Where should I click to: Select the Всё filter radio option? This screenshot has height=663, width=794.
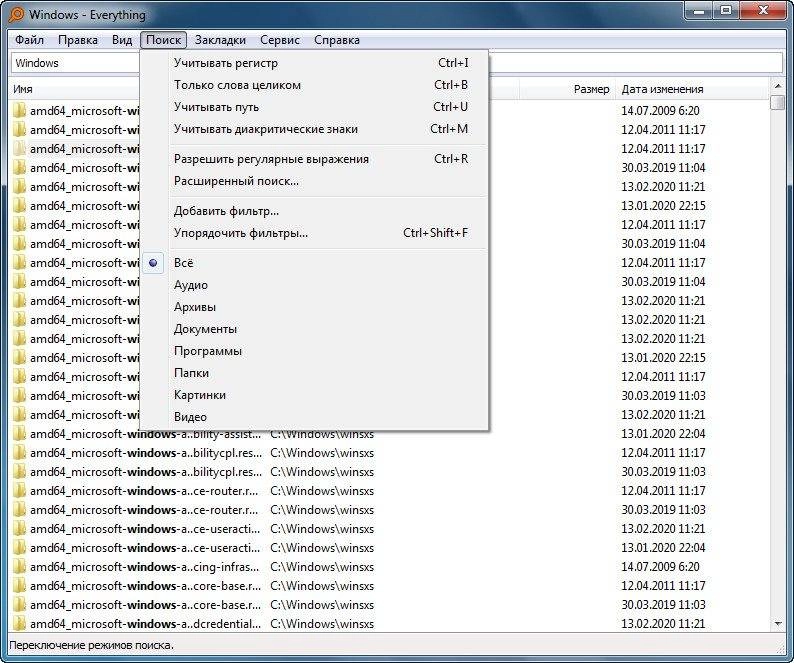[x=314, y=263]
